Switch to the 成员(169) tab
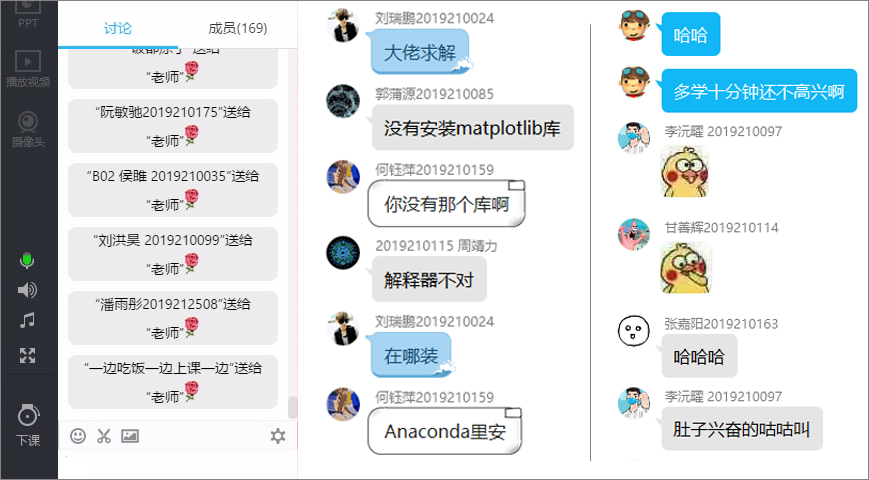The width and height of the screenshot is (869, 480). pos(238,28)
